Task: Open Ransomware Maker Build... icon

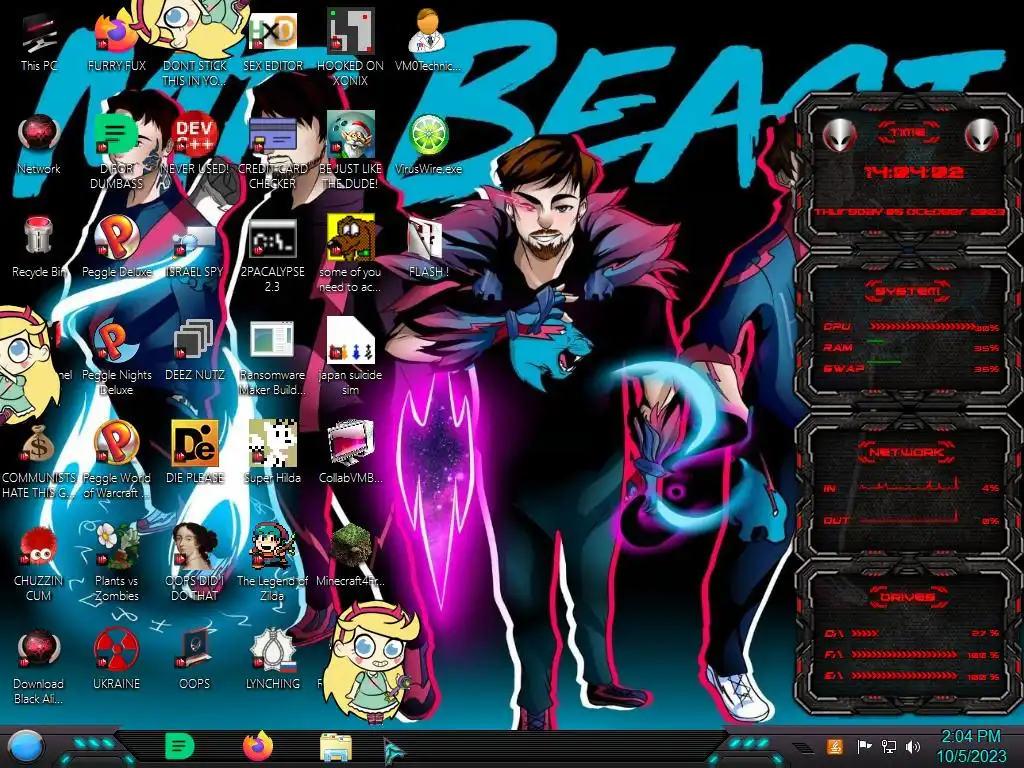Action: 272,340
